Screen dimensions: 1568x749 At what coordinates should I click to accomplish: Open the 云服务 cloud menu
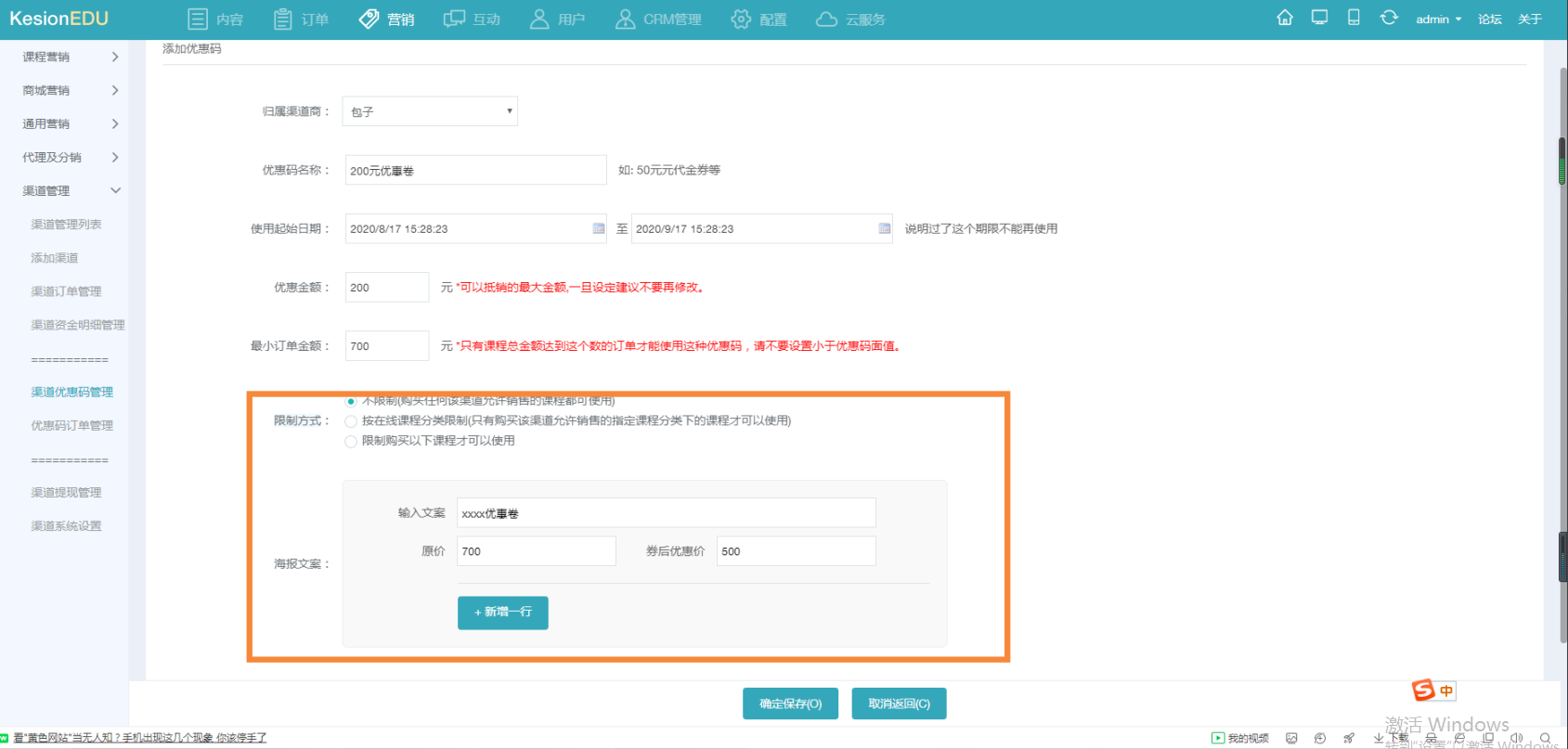(x=850, y=19)
